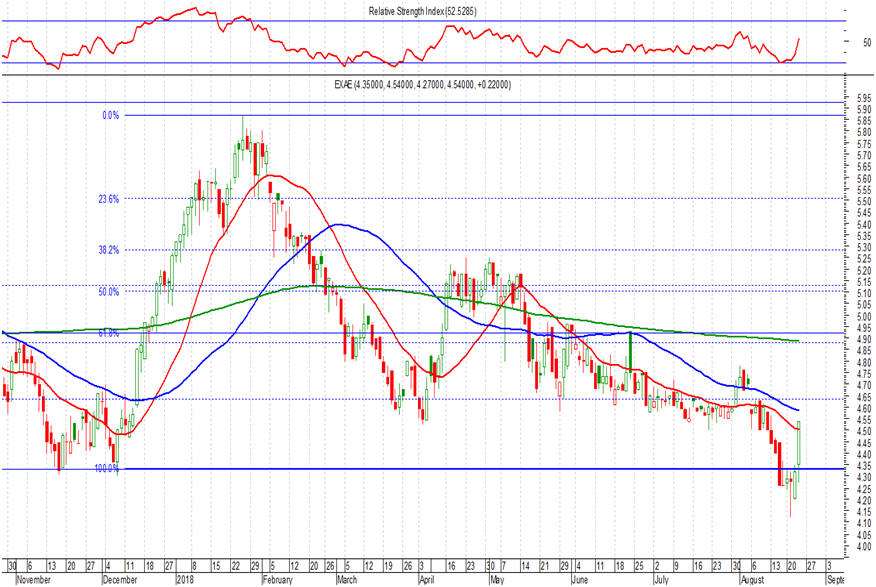This screenshot has width=876, height=587.
Task: Click the 0.0% Fibonacci level label
Action: coord(110,116)
